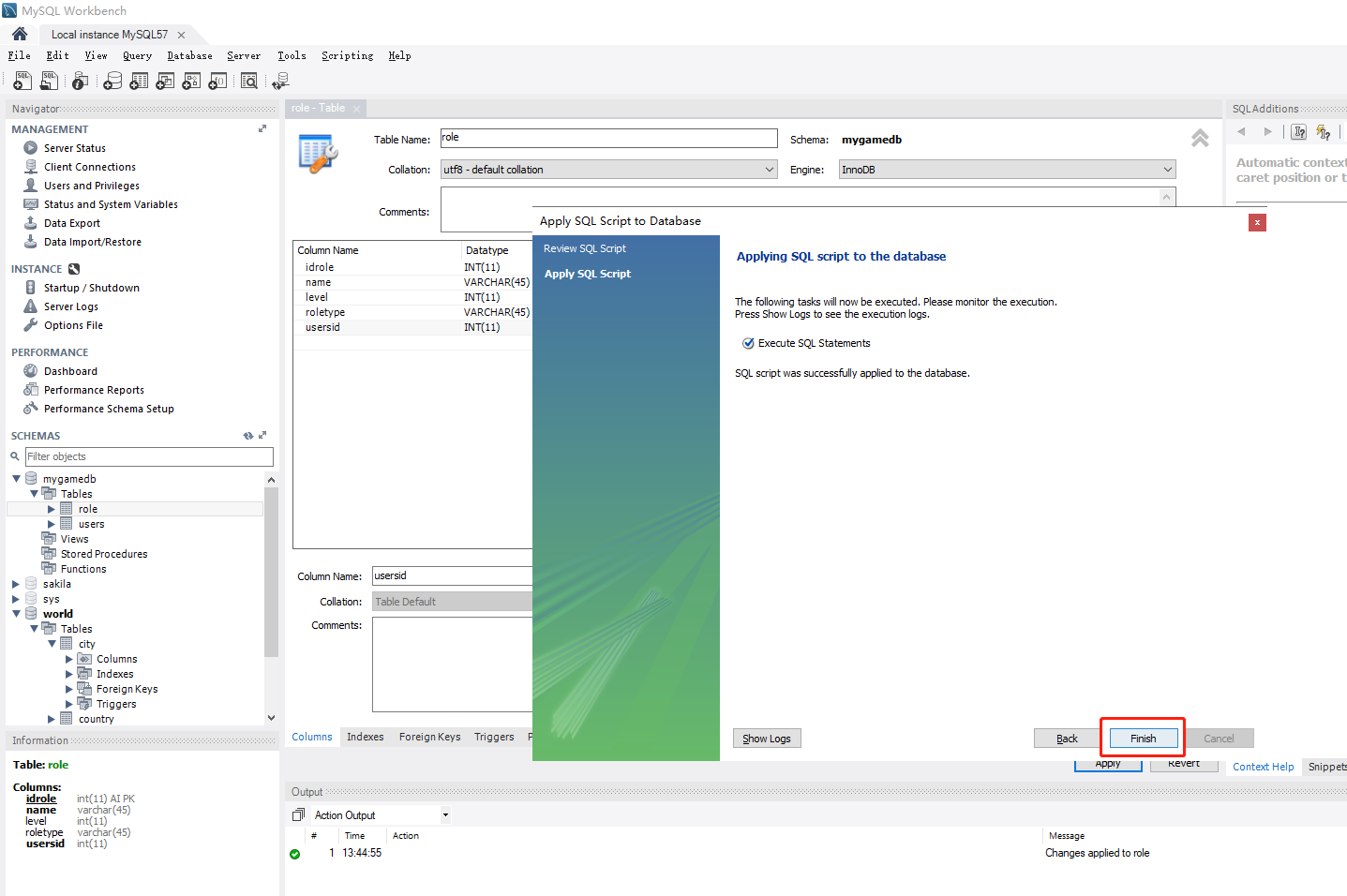Viewport: 1347px width, 896px height.
Task: Select the Review SQL Script step
Action: 585,248
